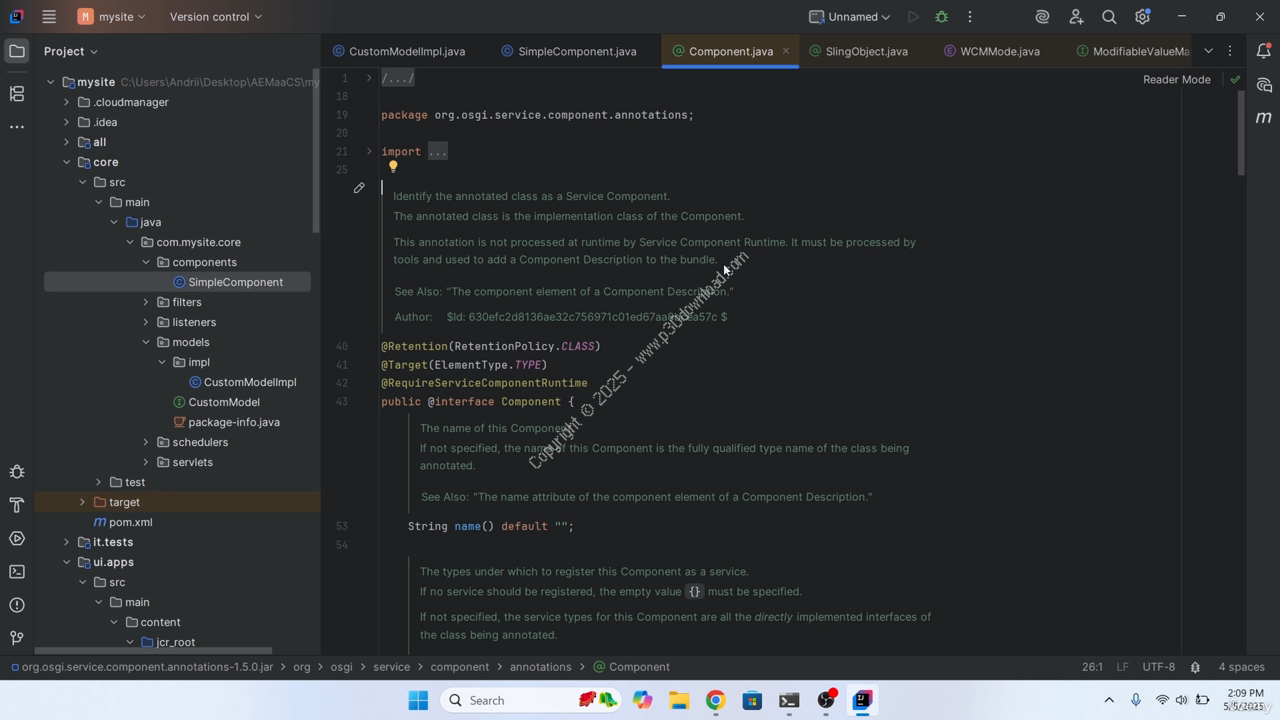Screen dimensions: 1280x720
Task: Show more tool windows
Action: (17, 127)
